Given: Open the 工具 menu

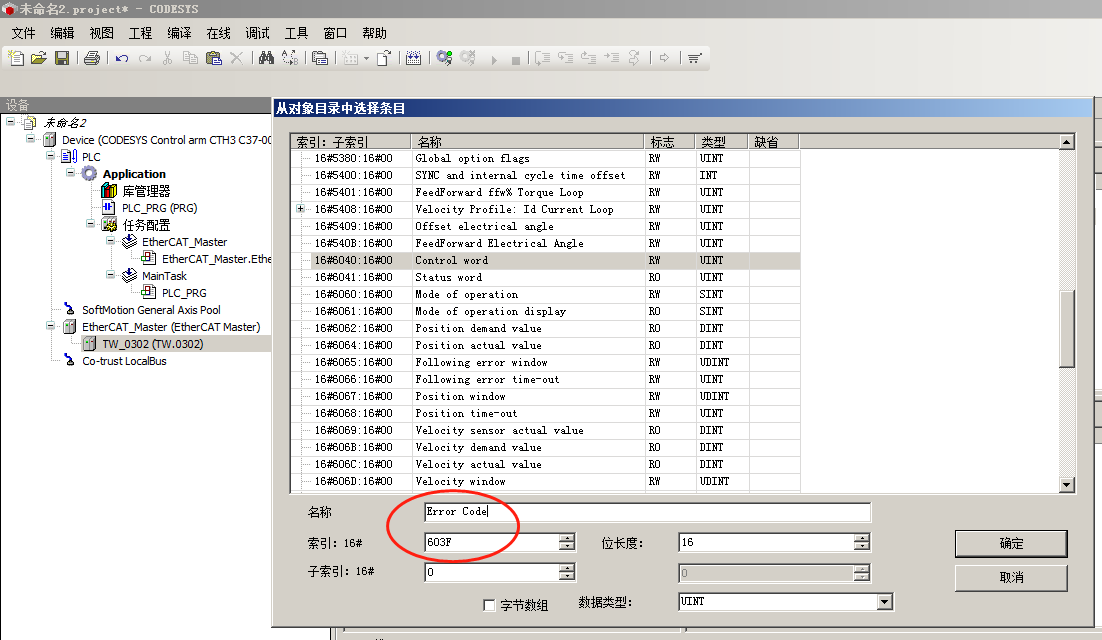Looking at the screenshot, I should click(x=296, y=33).
